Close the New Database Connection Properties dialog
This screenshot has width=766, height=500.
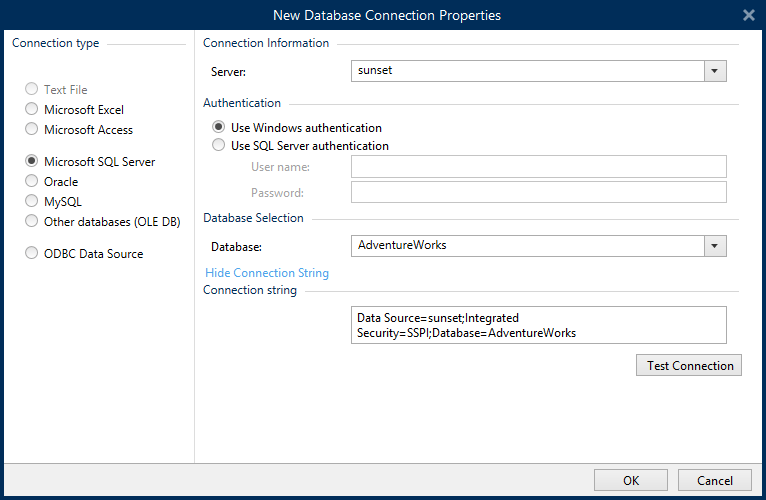pos(748,15)
